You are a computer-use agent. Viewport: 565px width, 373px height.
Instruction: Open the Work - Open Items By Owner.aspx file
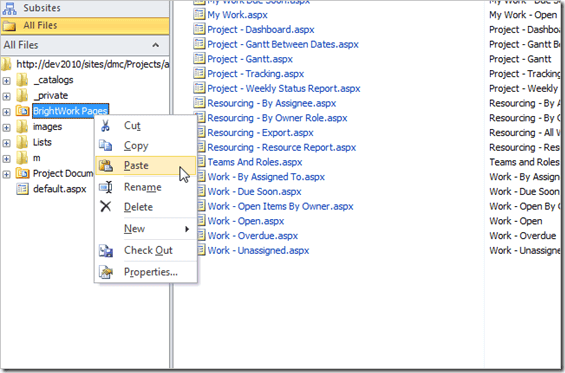click(x=280, y=207)
